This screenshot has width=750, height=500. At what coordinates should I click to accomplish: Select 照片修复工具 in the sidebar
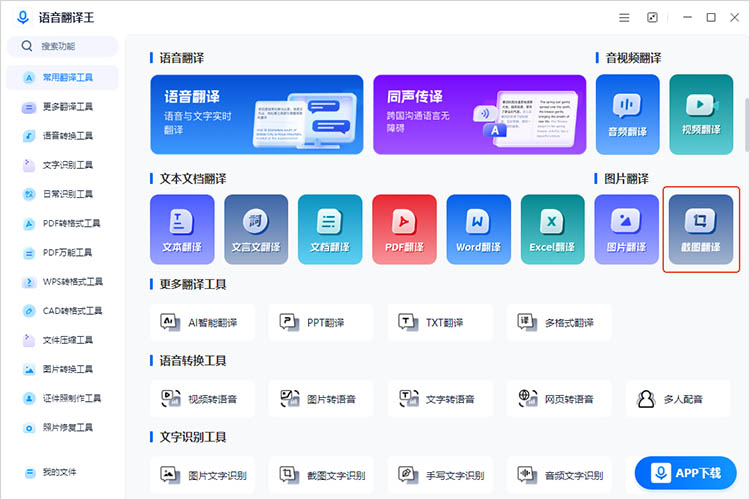pyautogui.click(x=62, y=428)
